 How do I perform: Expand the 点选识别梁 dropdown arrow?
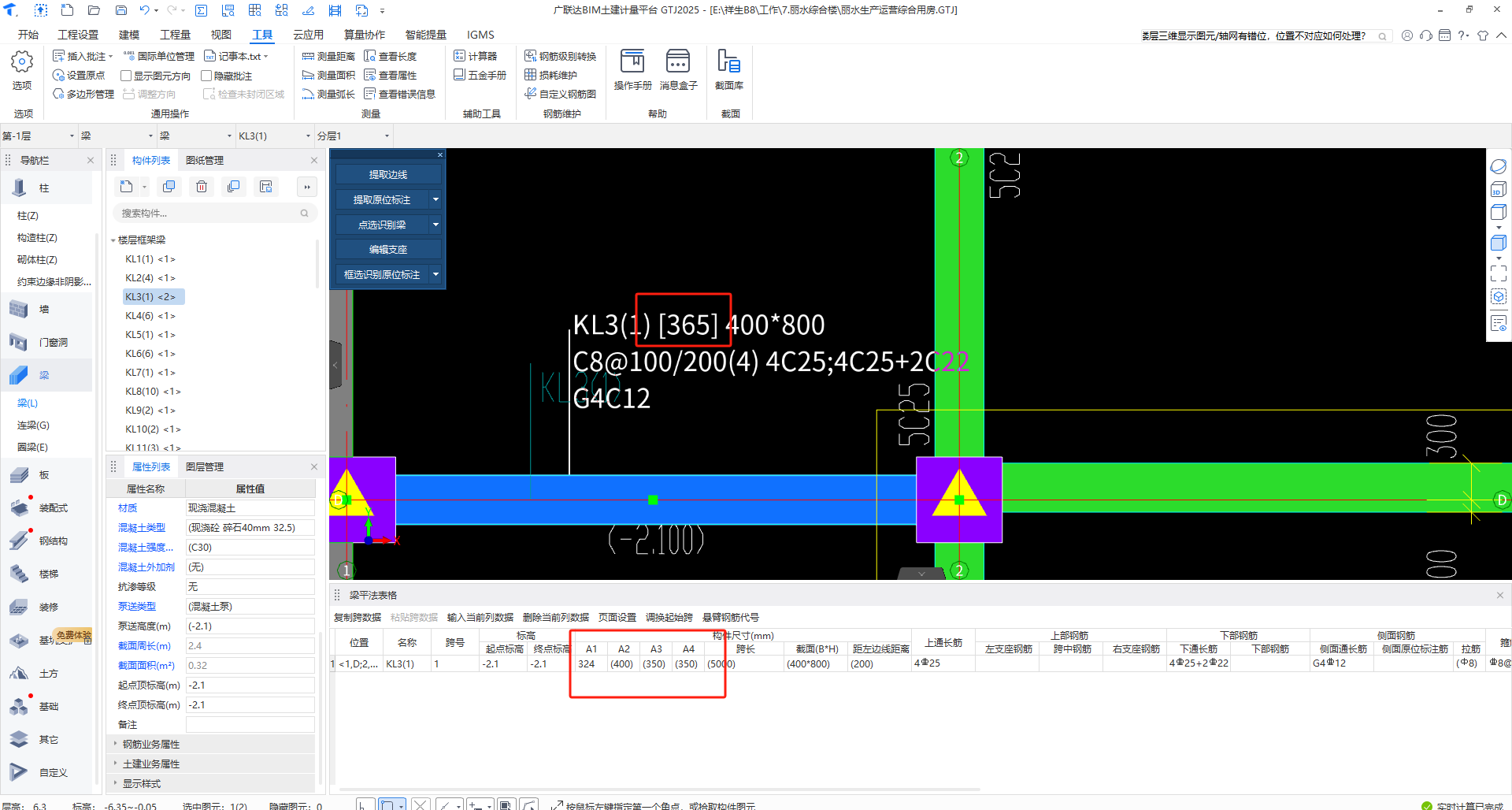click(435, 225)
